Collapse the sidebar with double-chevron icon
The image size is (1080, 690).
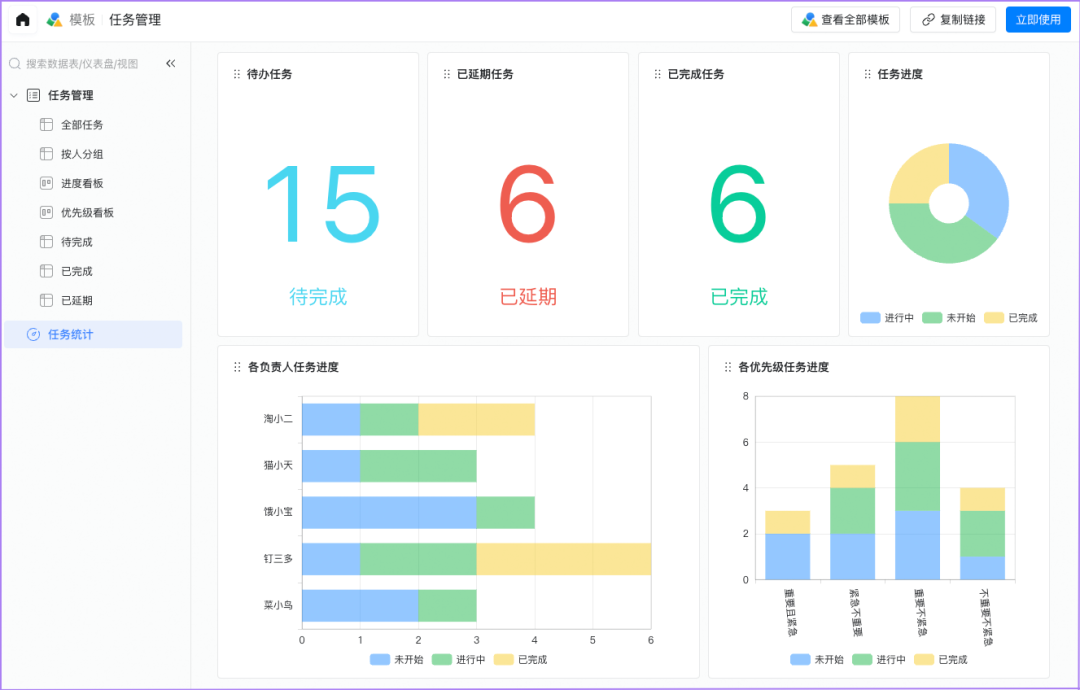(170, 63)
